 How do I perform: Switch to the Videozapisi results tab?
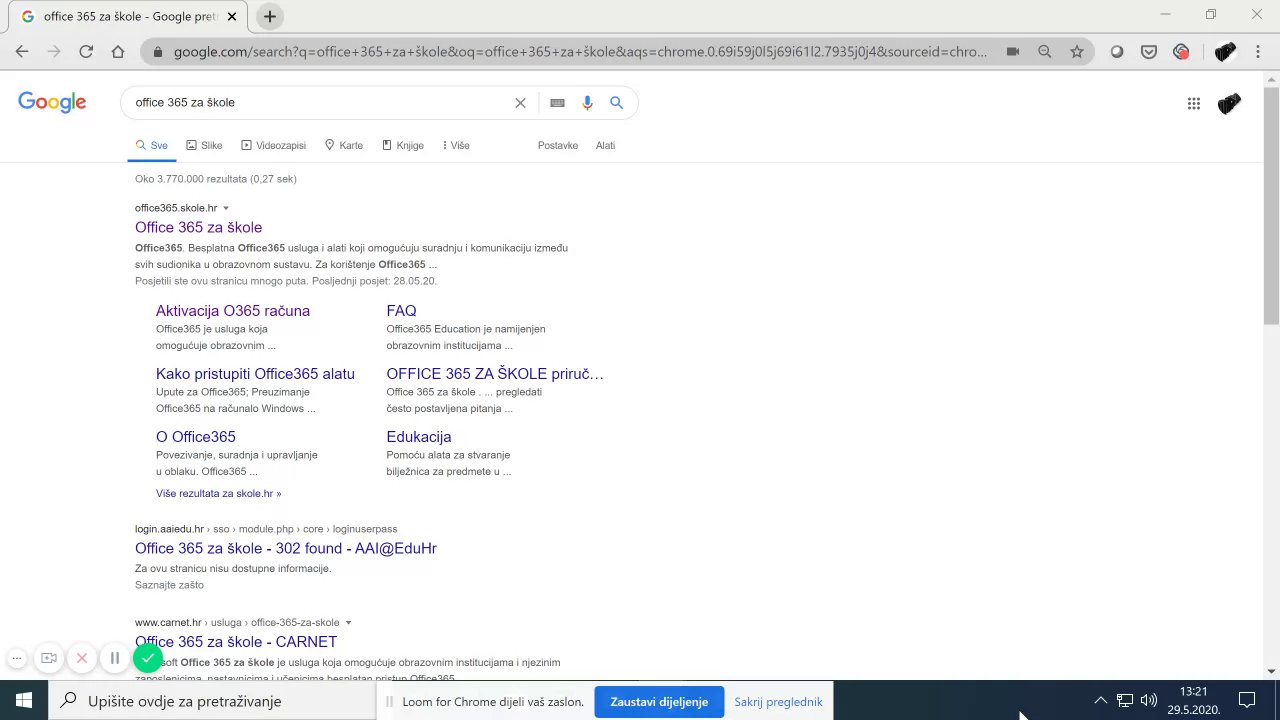click(273, 146)
